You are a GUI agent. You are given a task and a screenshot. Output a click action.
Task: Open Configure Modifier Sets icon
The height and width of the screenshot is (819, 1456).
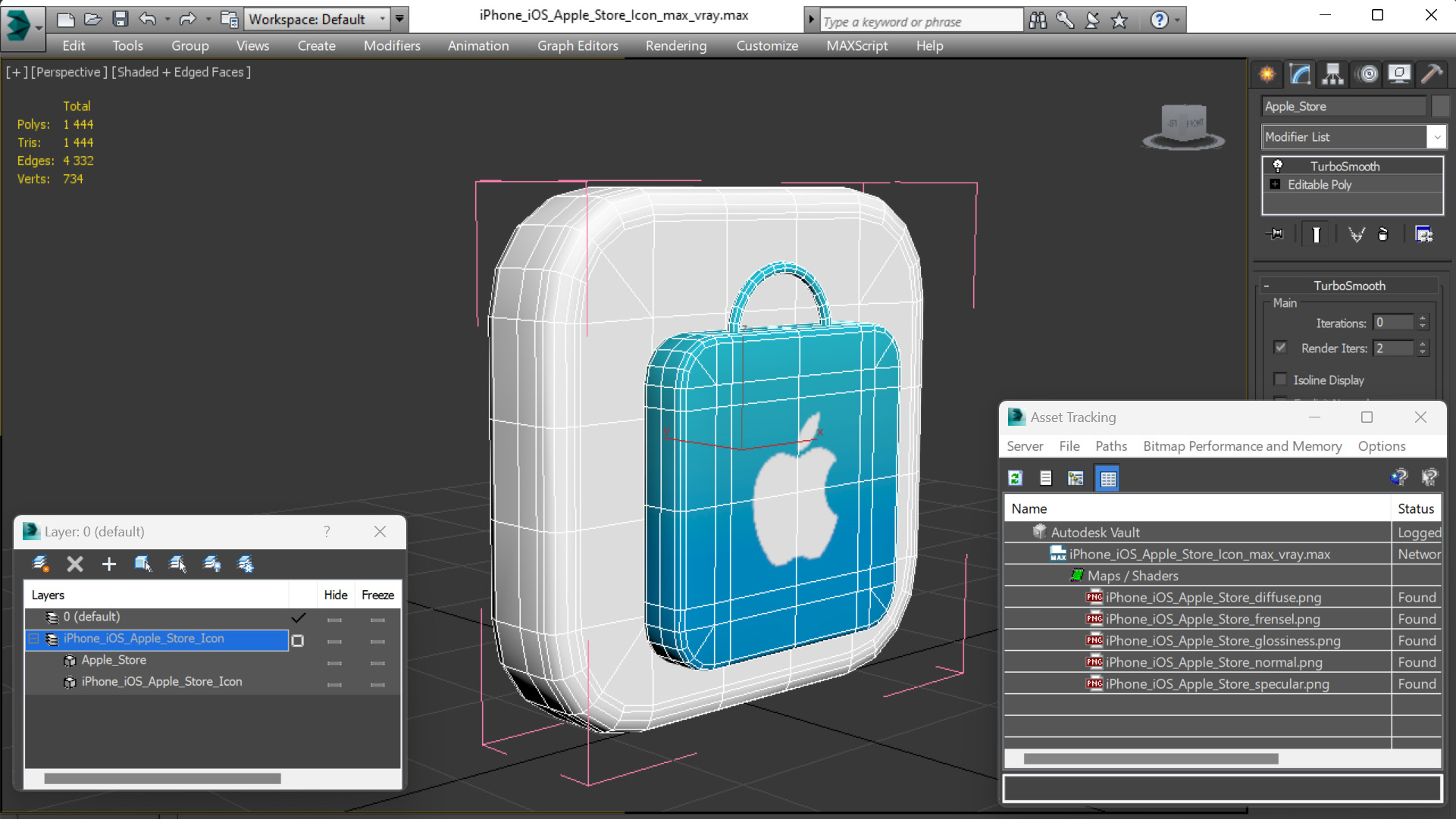1424,234
